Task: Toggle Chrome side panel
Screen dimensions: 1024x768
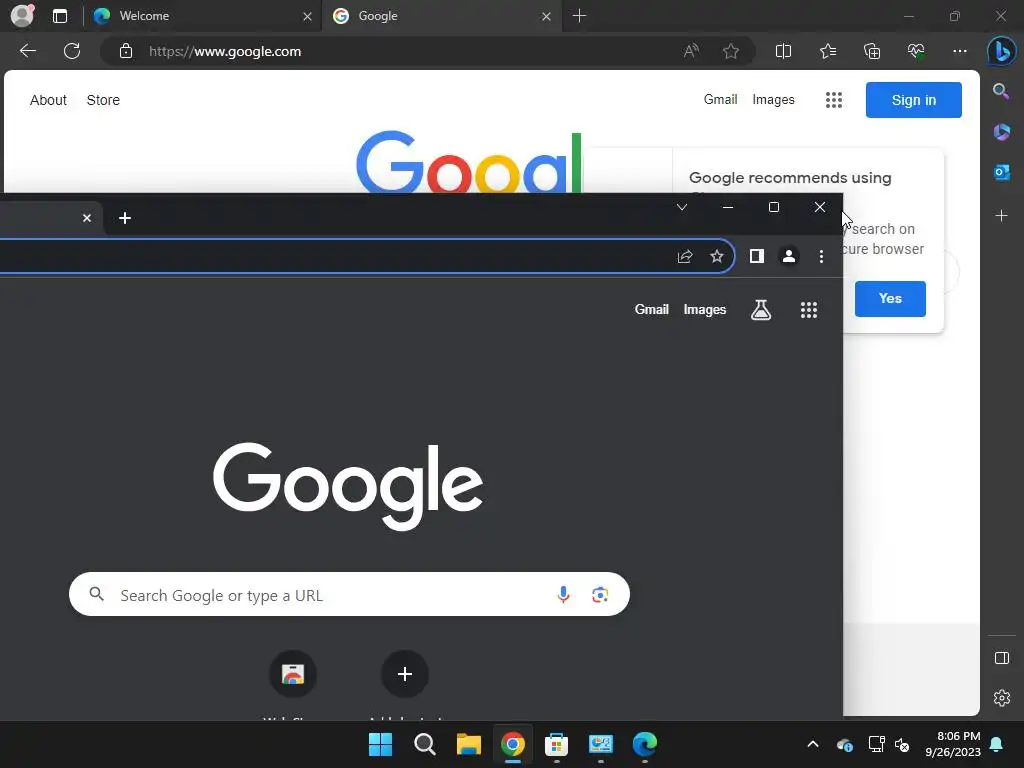Action: (x=757, y=256)
